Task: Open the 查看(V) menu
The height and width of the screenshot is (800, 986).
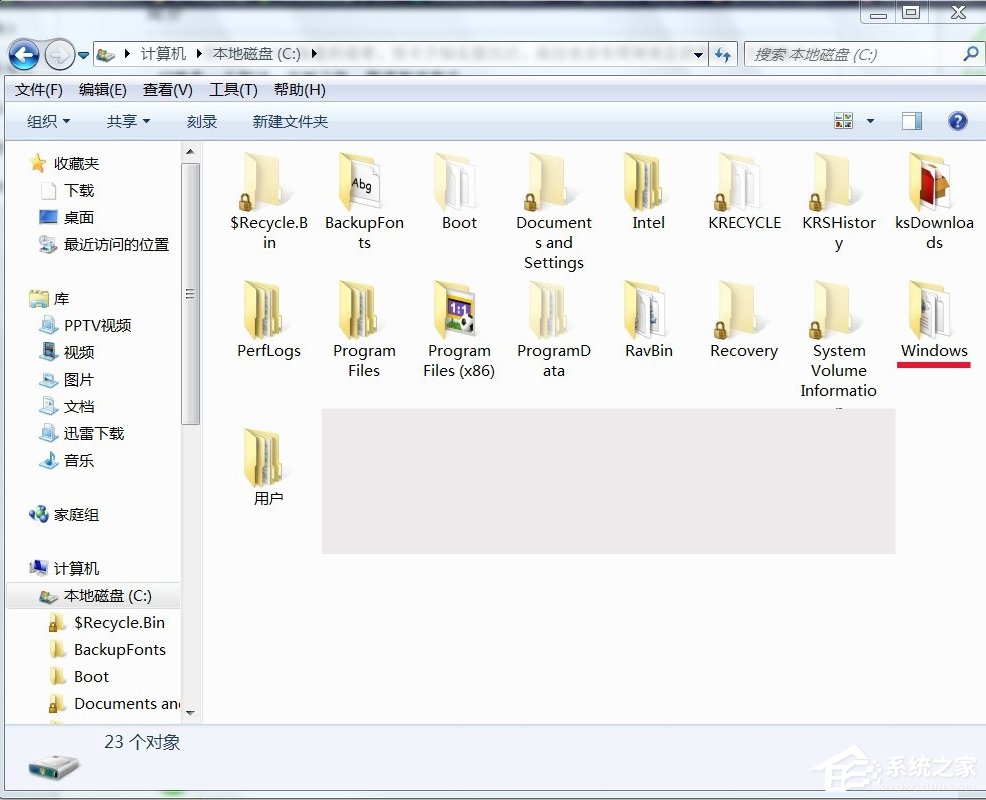Action: pyautogui.click(x=166, y=89)
